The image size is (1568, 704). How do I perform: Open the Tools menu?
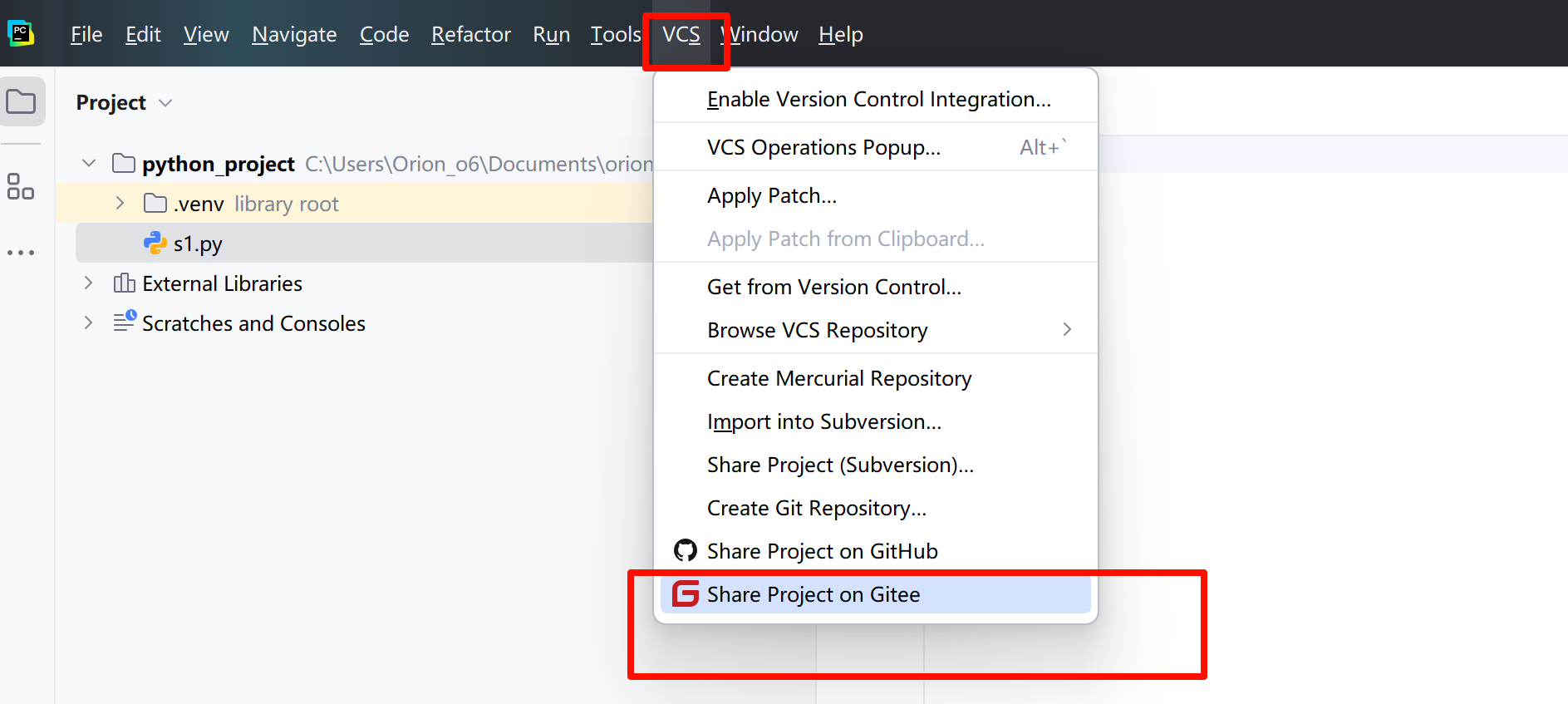(616, 34)
